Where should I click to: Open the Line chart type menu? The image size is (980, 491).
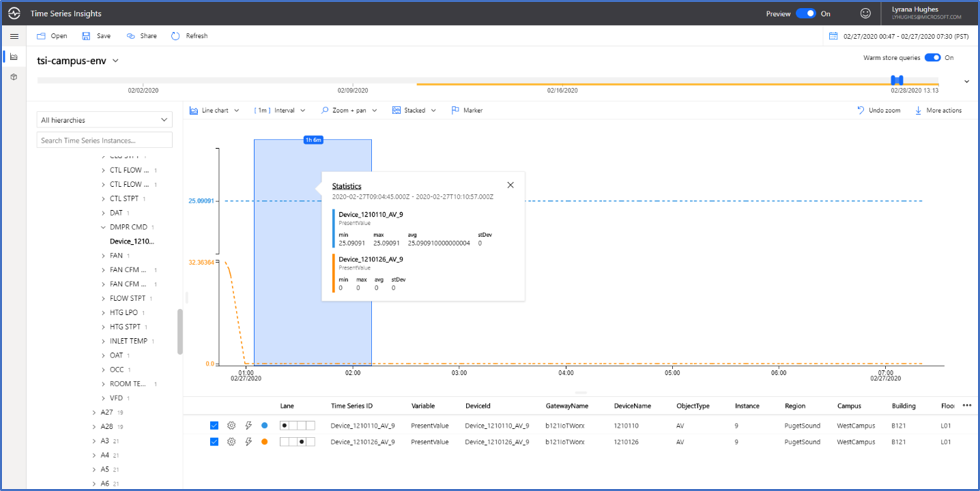(214, 111)
